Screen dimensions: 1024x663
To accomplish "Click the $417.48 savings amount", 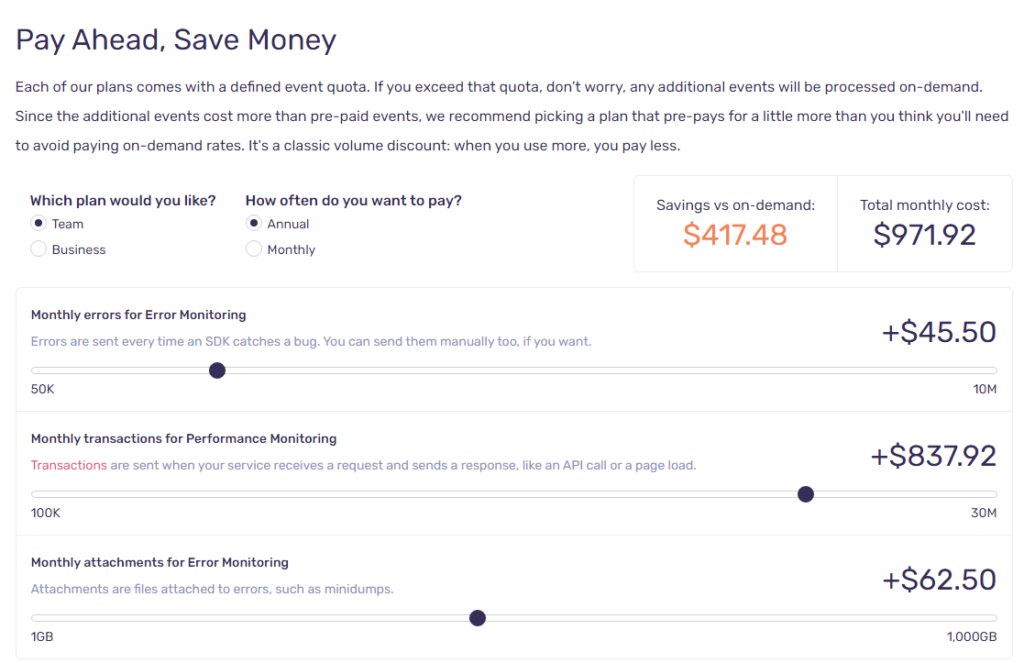I will [x=736, y=235].
